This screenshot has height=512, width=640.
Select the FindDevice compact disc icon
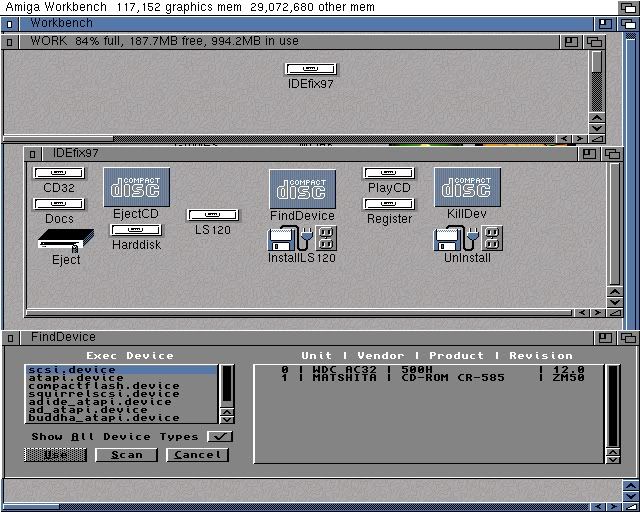pyautogui.click(x=302, y=189)
